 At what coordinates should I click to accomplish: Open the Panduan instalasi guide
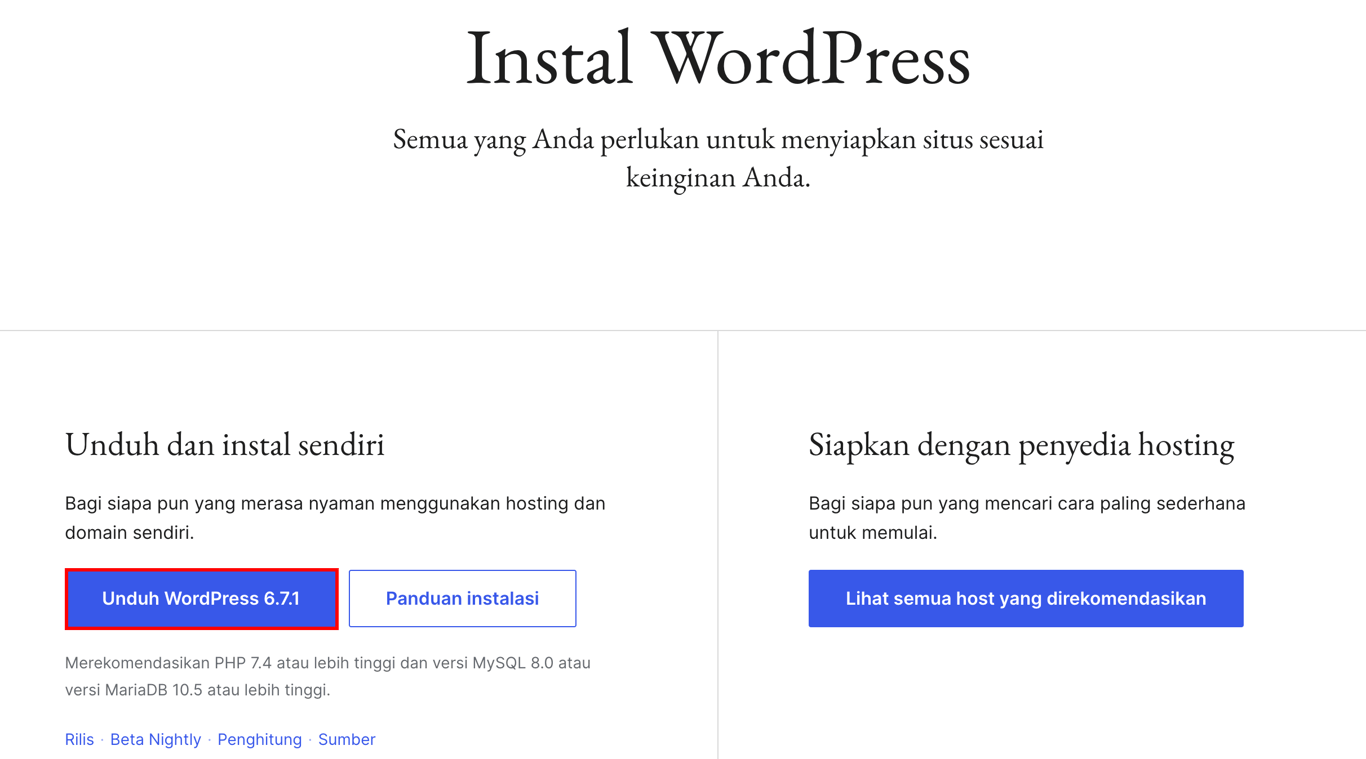point(462,598)
